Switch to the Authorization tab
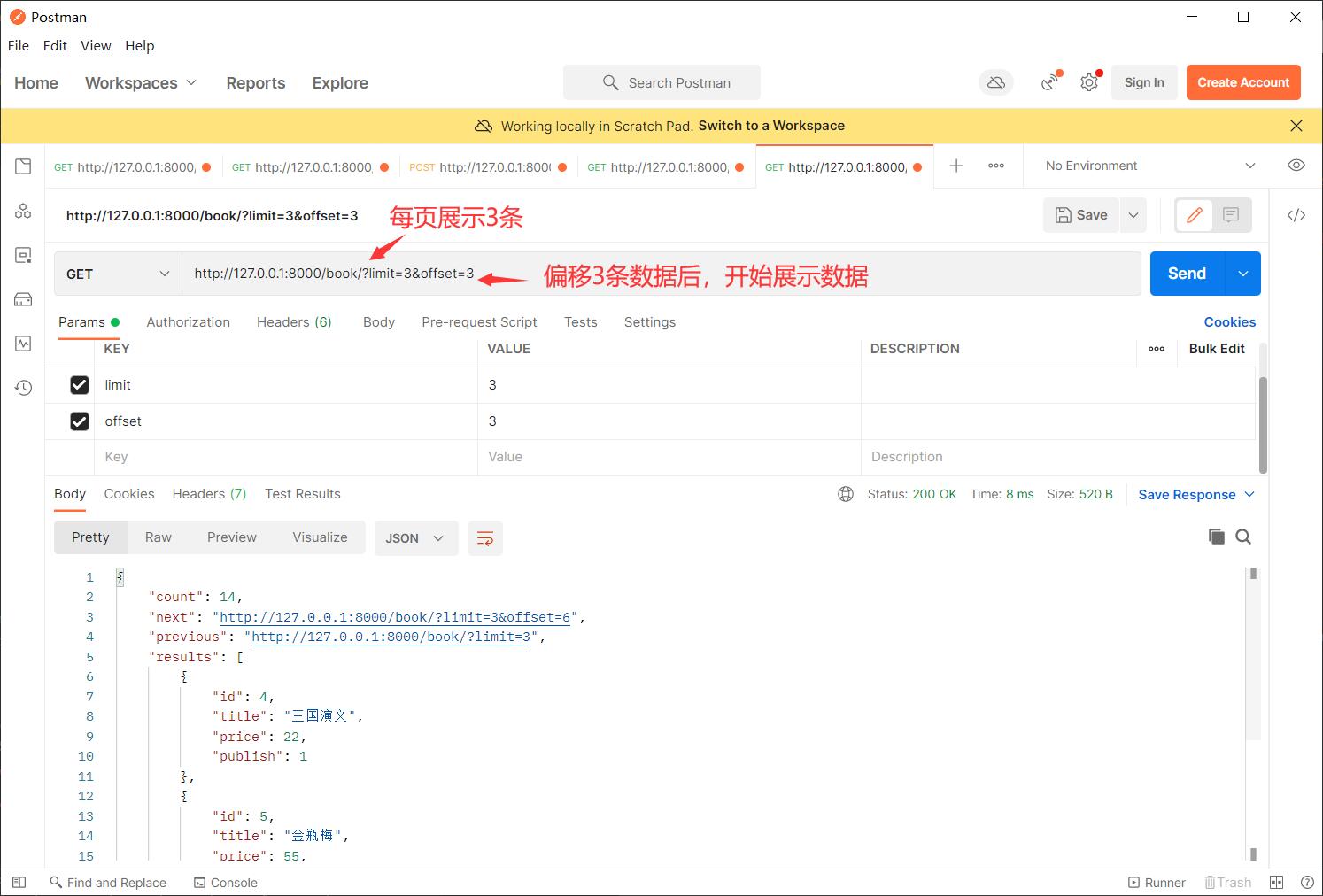The image size is (1323, 896). click(x=188, y=322)
